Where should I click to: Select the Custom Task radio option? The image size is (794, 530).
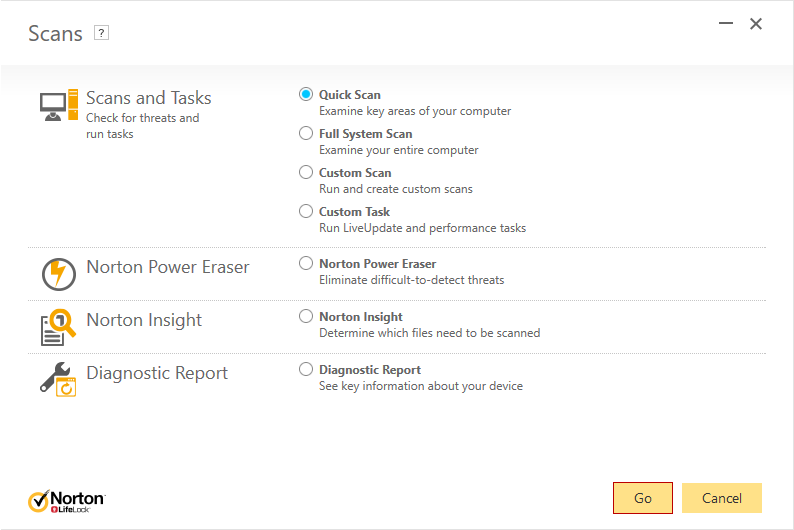point(306,211)
